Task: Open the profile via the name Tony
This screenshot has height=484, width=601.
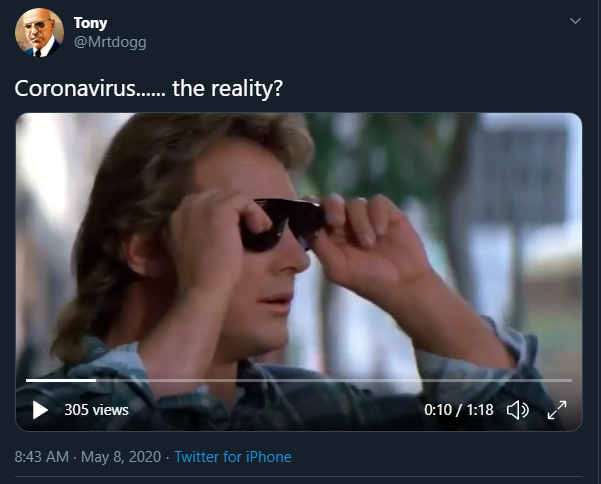Action: [x=91, y=23]
